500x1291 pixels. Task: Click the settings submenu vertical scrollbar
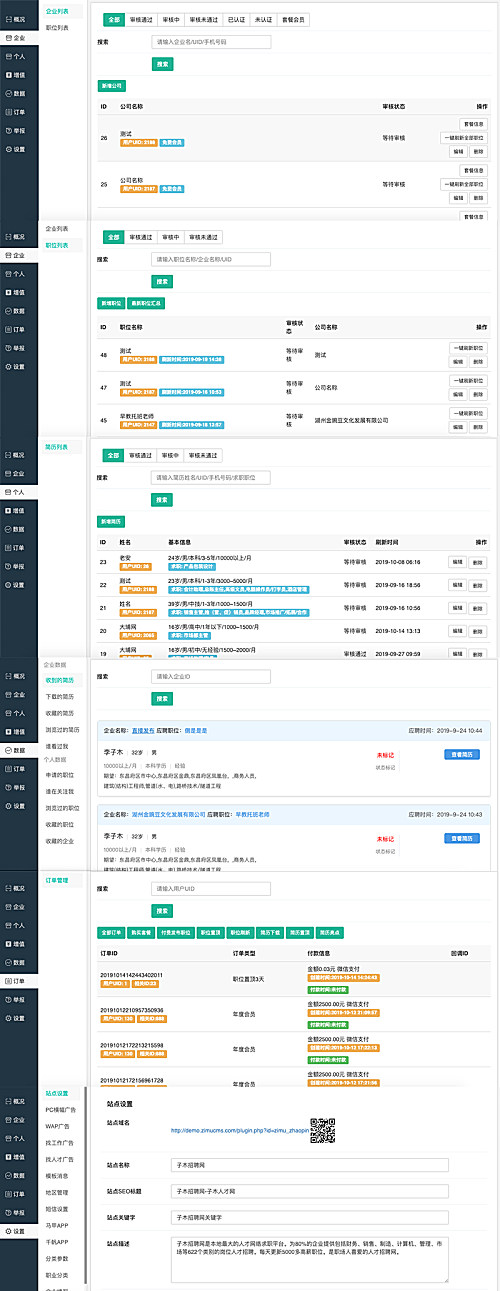tap(87, 1186)
